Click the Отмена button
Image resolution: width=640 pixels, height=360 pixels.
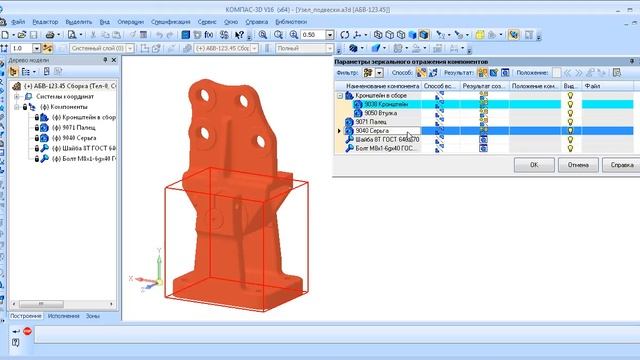(x=578, y=165)
